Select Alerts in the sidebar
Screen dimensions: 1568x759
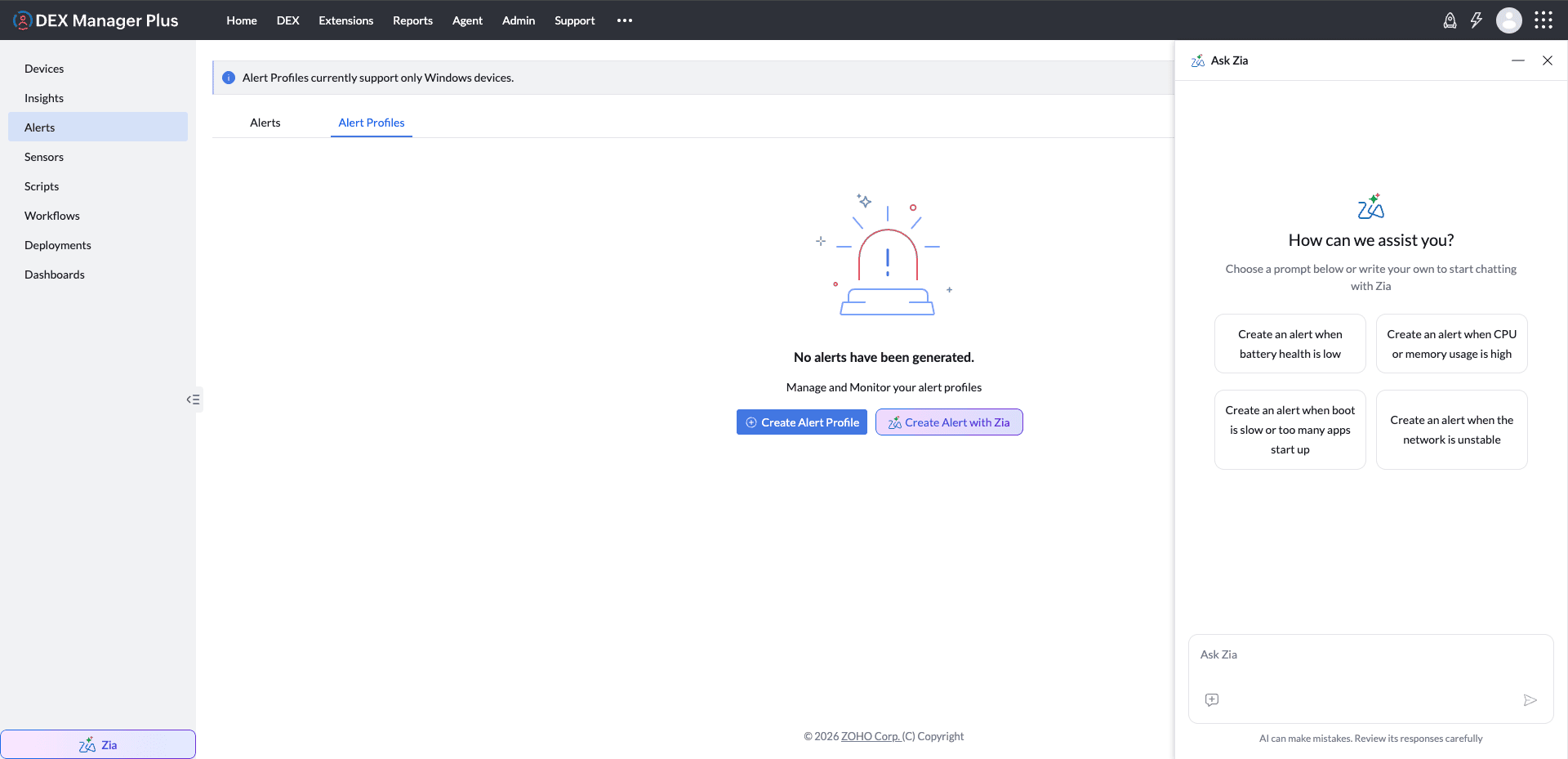point(98,127)
